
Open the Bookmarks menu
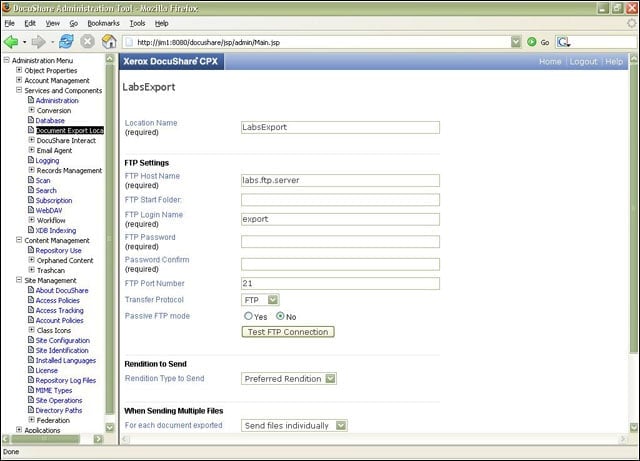point(104,23)
